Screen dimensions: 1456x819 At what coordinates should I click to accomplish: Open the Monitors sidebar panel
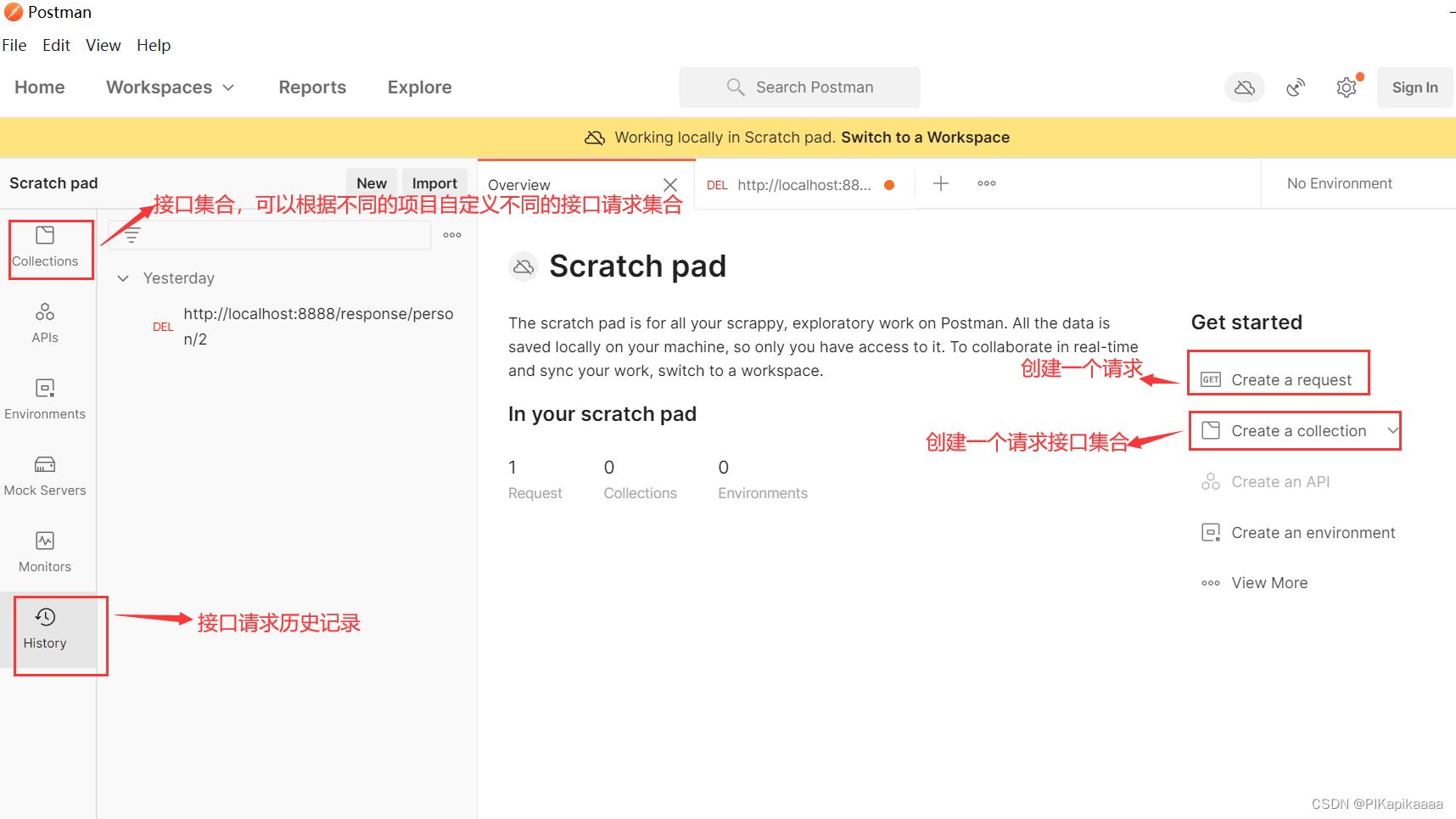(x=45, y=553)
